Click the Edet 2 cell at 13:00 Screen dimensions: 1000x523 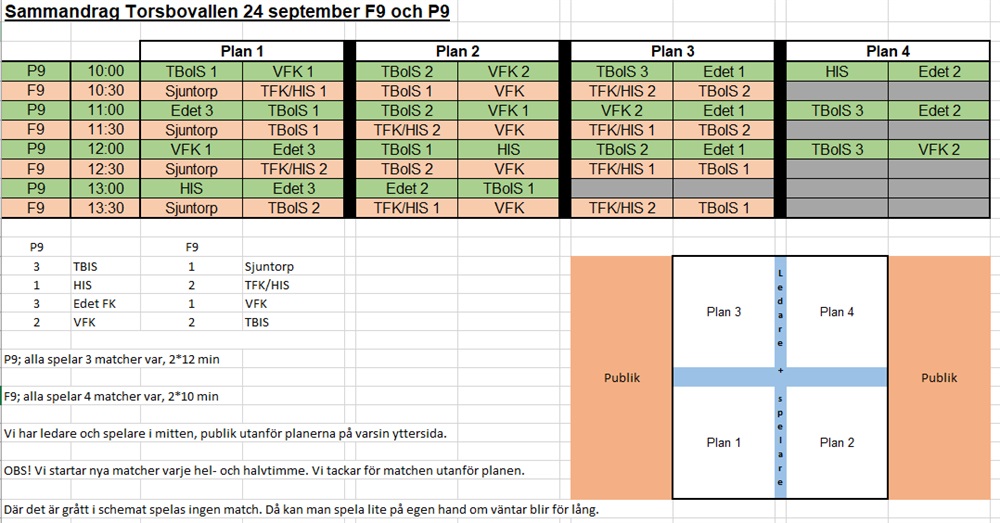pos(406,189)
